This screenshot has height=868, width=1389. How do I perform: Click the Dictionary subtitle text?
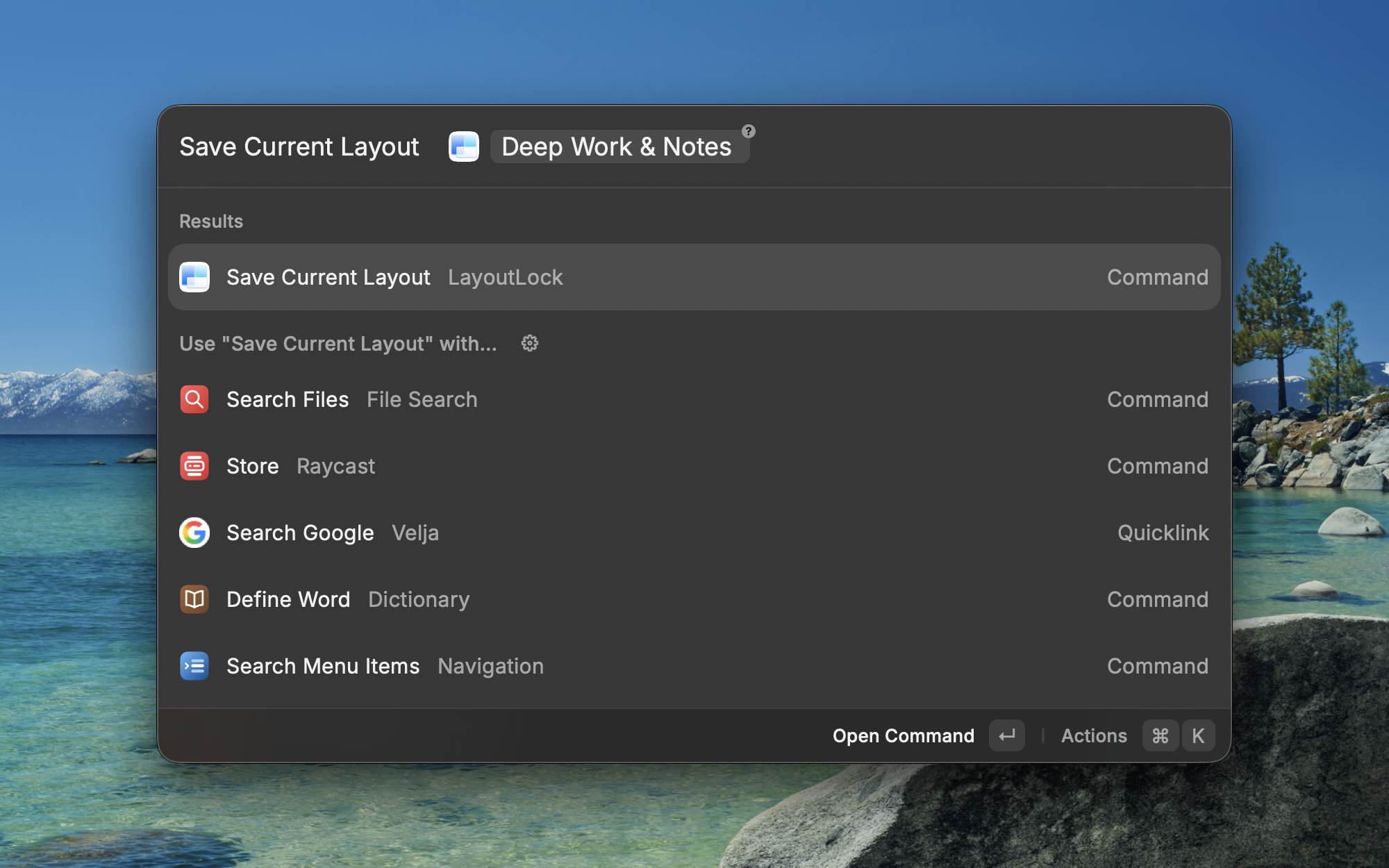419,599
